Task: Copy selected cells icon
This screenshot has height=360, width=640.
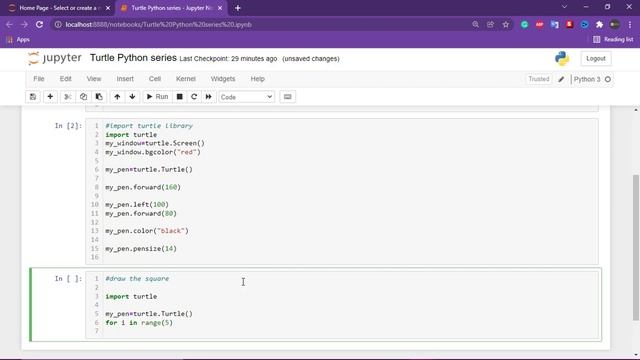Action: coord(83,97)
